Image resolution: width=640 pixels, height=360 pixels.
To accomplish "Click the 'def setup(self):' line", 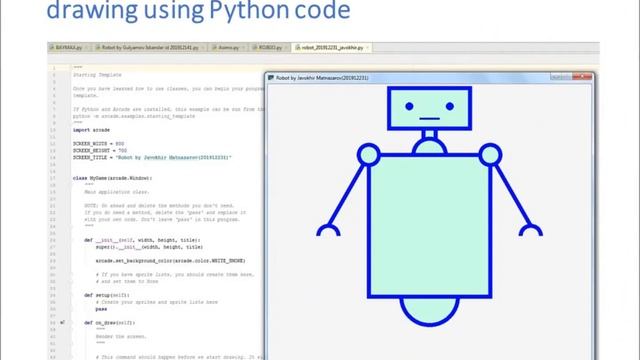I will (107, 295).
